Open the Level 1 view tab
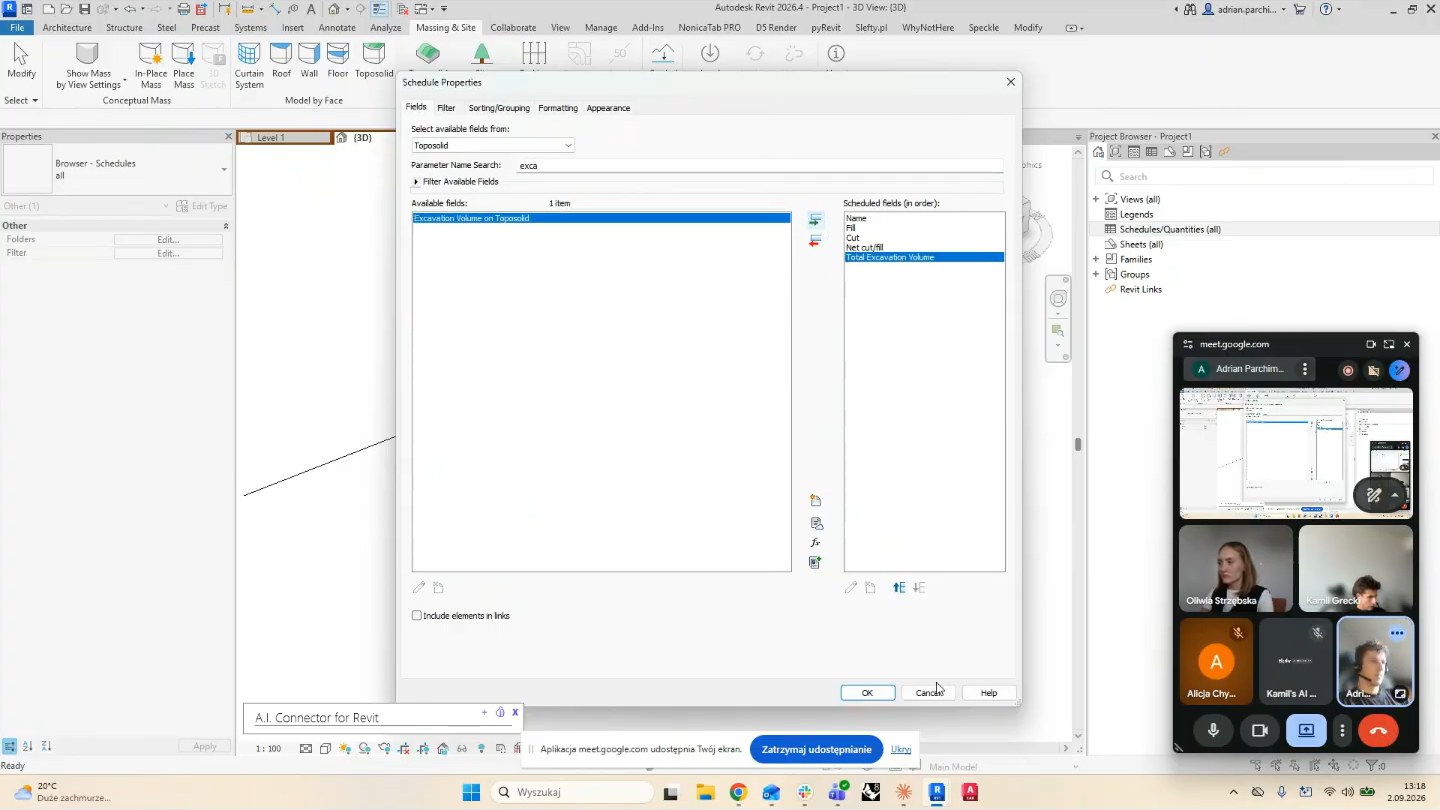The height and width of the screenshot is (810, 1440). point(284,138)
